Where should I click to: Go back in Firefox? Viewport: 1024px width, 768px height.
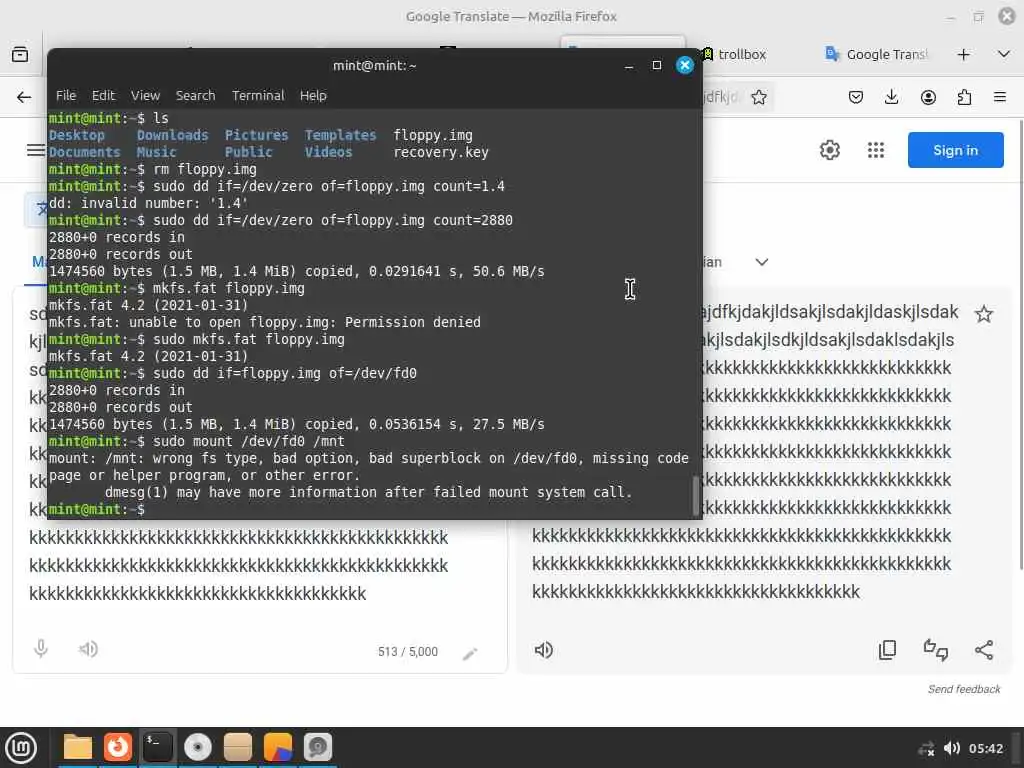point(24,97)
